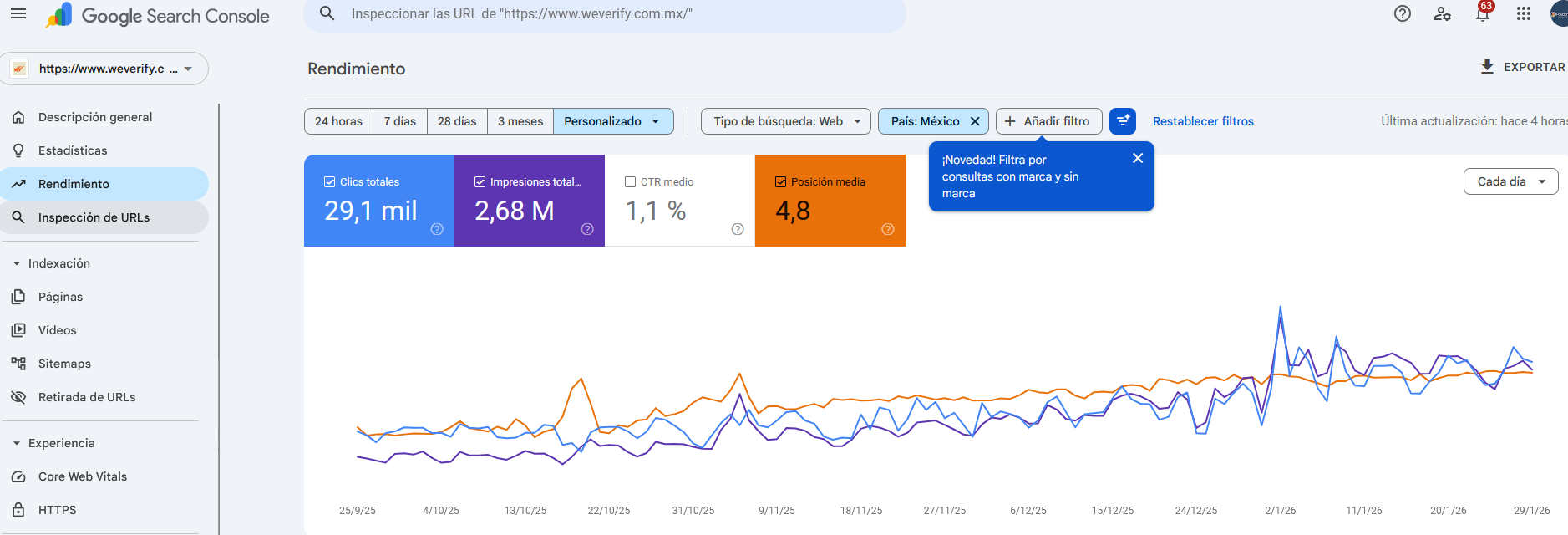Remove the País: México filter
Viewport: 1568px width, 535px height.
(x=975, y=121)
